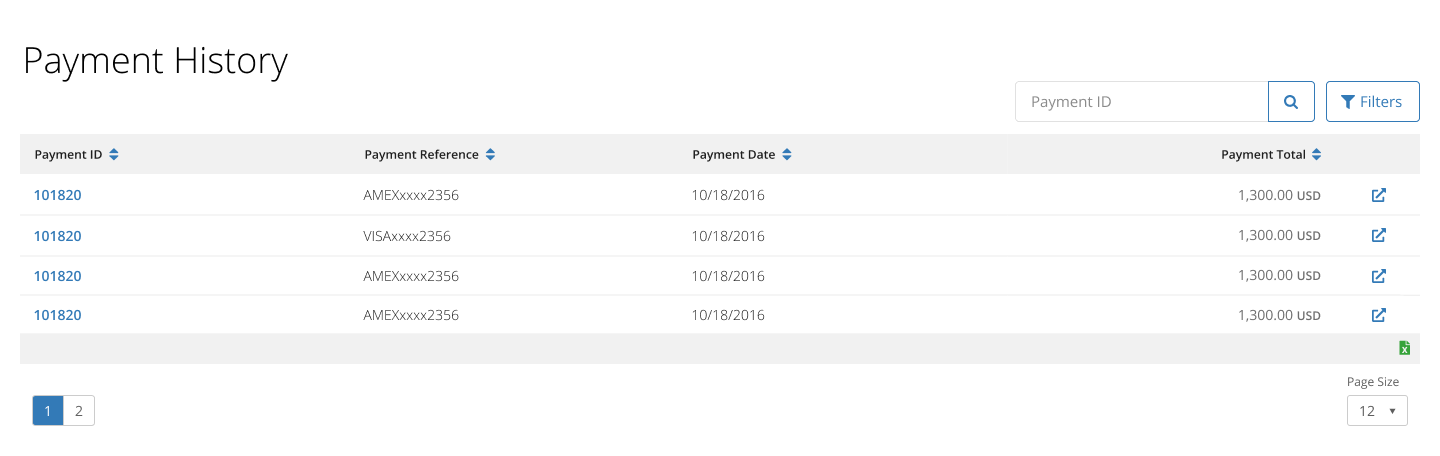Click the Payment Total column header
1440x456 pixels.
point(1263,155)
